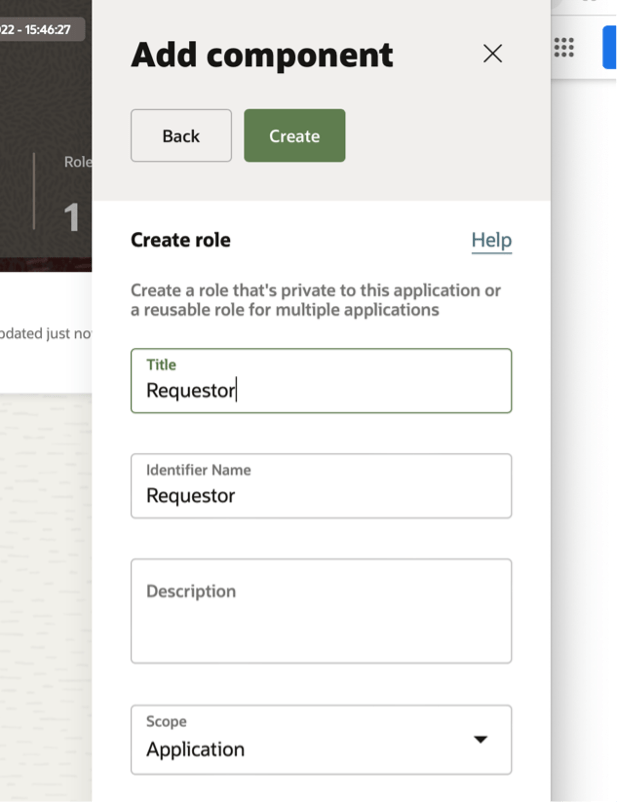This screenshot has width=620, height=806.
Task: Expand the Scope dropdown arrow
Action: coord(480,739)
